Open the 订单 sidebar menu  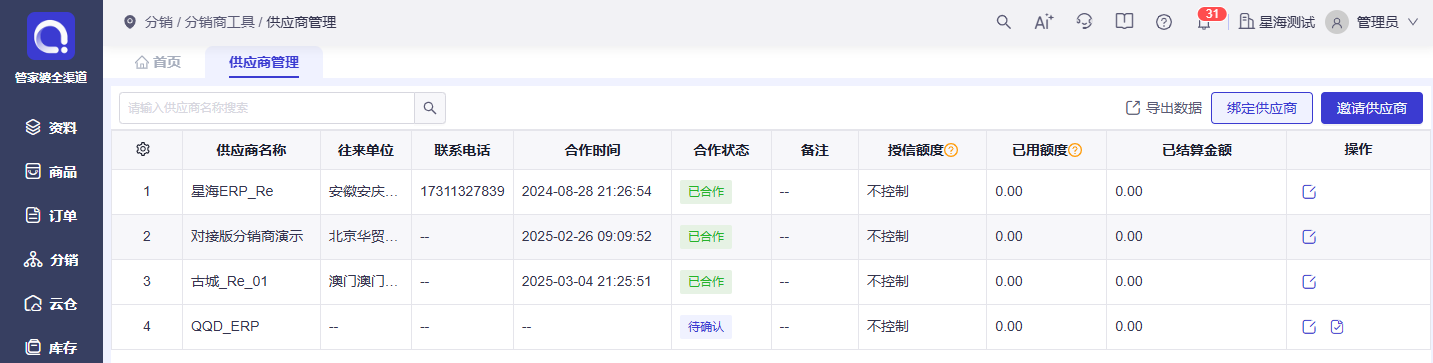[51, 216]
